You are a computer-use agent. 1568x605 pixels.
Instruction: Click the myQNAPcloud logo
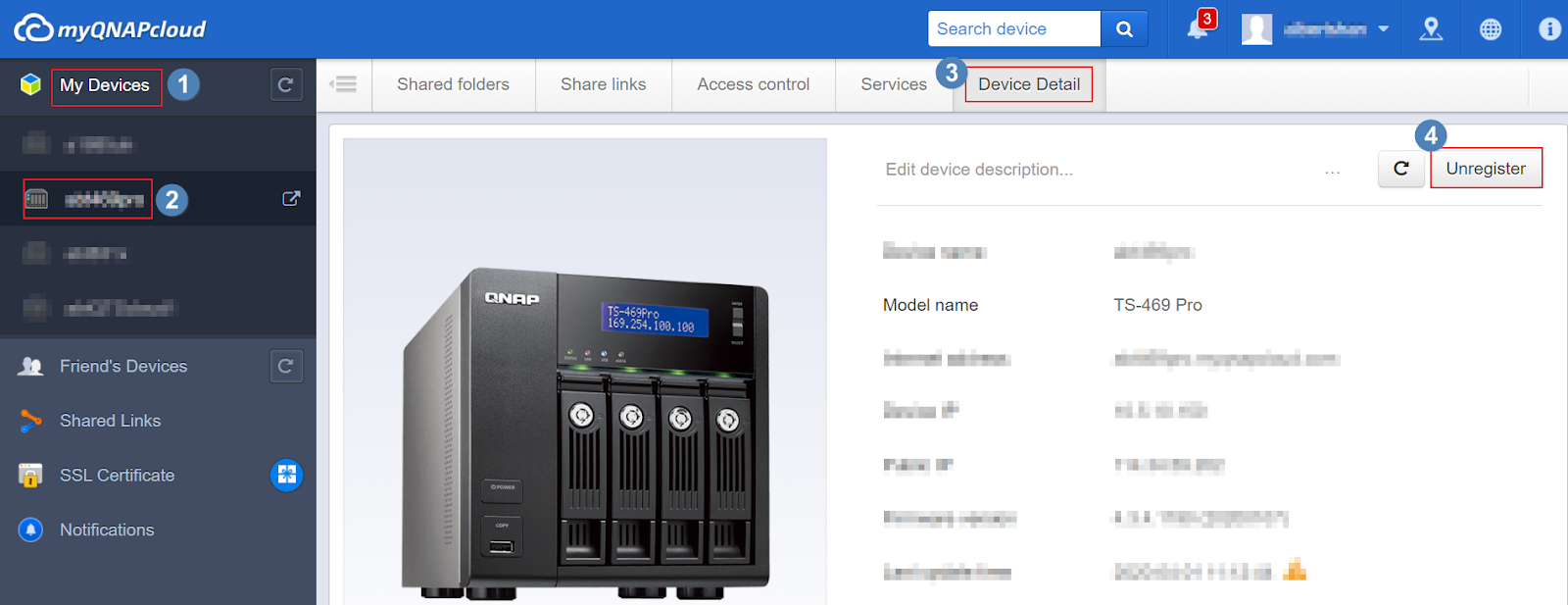[x=110, y=28]
